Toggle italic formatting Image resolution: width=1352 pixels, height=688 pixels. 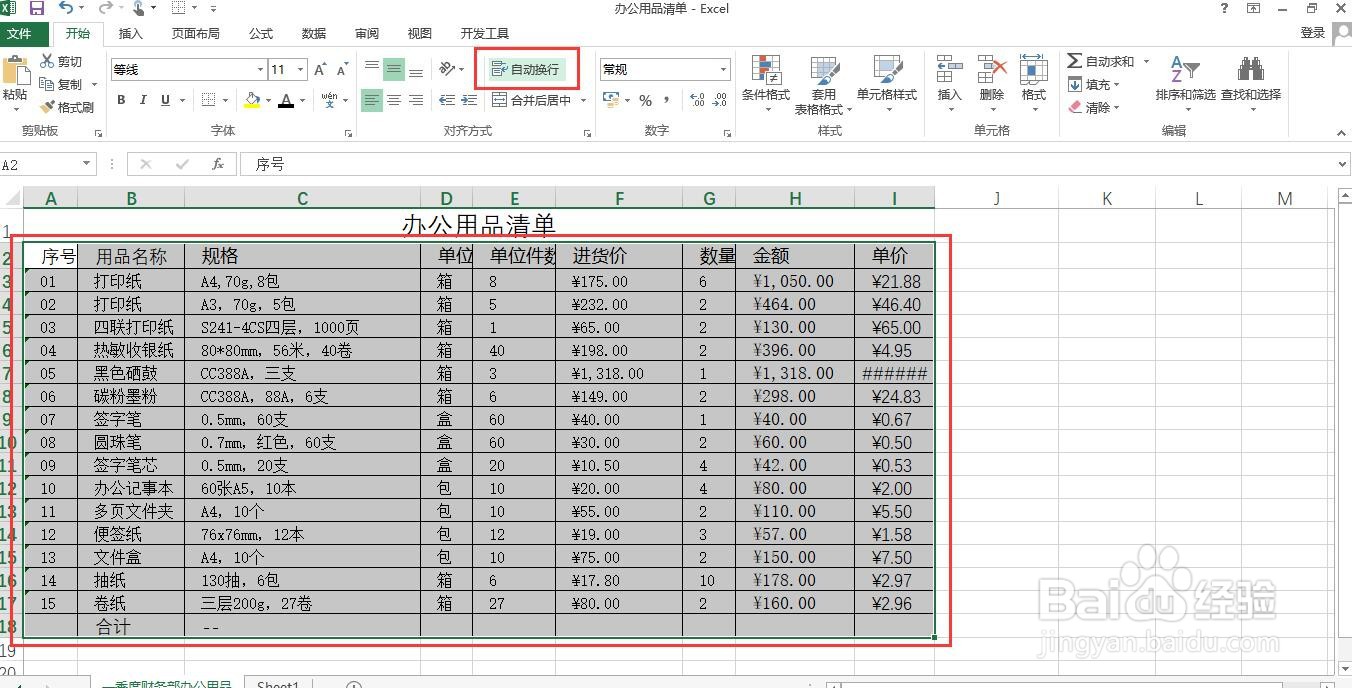pyautogui.click(x=143, y=100)
